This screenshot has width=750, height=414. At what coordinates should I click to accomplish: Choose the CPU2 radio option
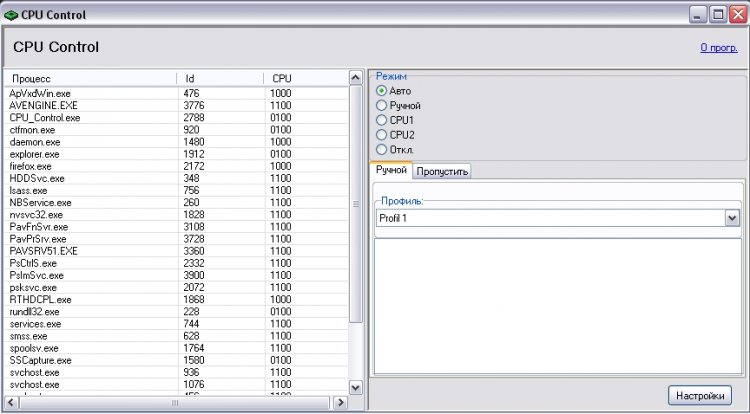click(x=381, y=134)
